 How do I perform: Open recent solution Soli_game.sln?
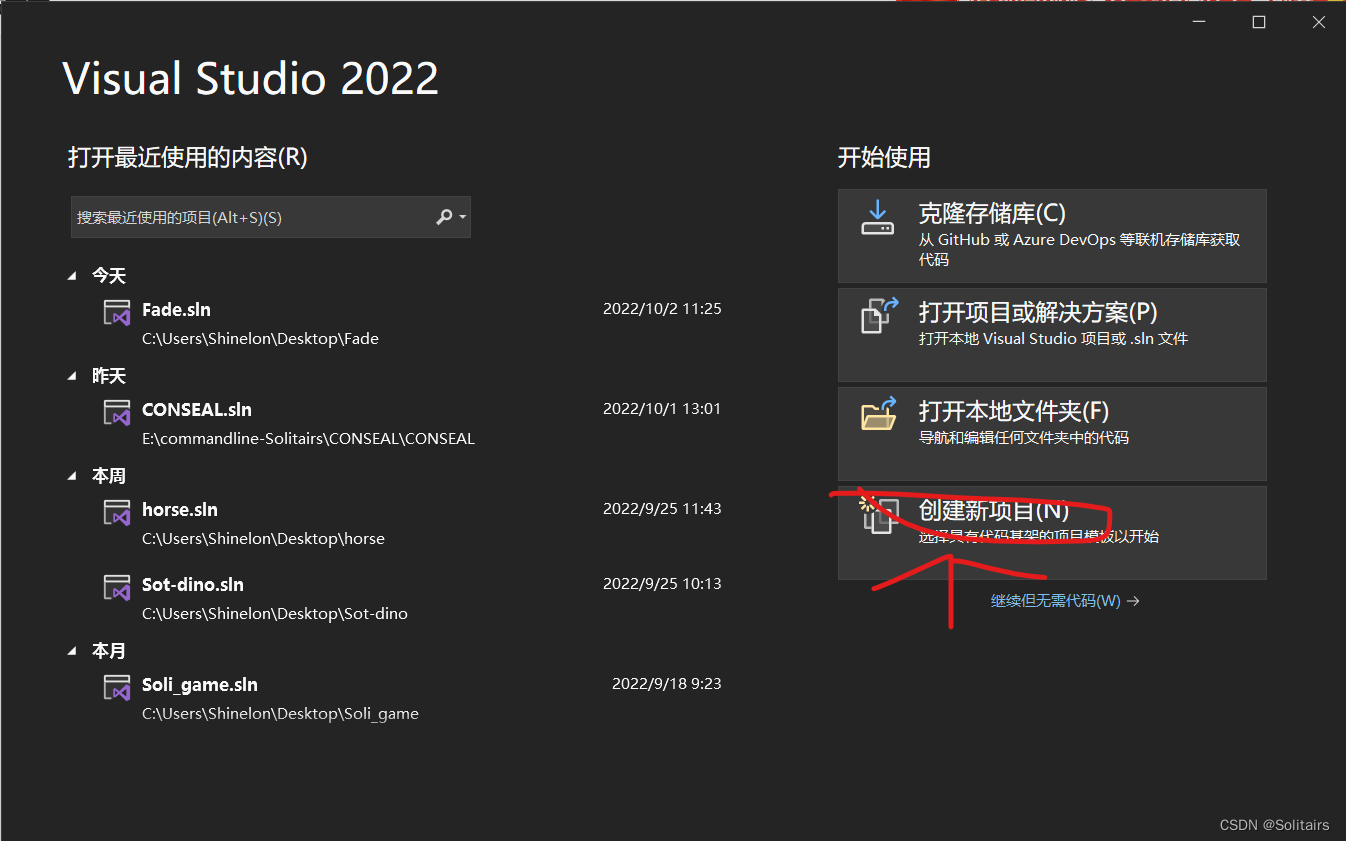click(200, 685)
